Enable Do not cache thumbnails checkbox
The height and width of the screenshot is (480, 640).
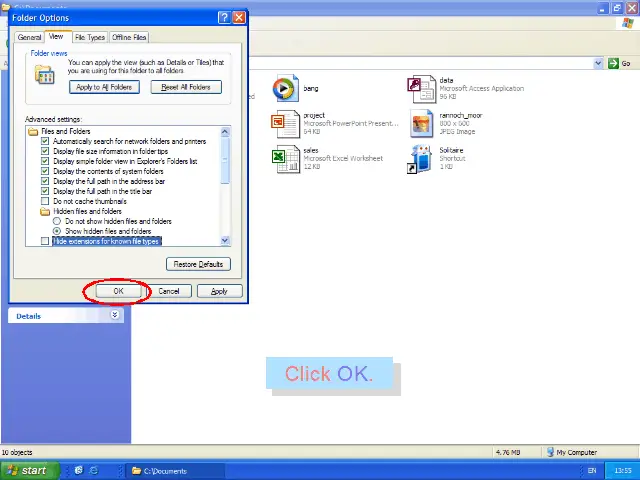click(45, 201)
